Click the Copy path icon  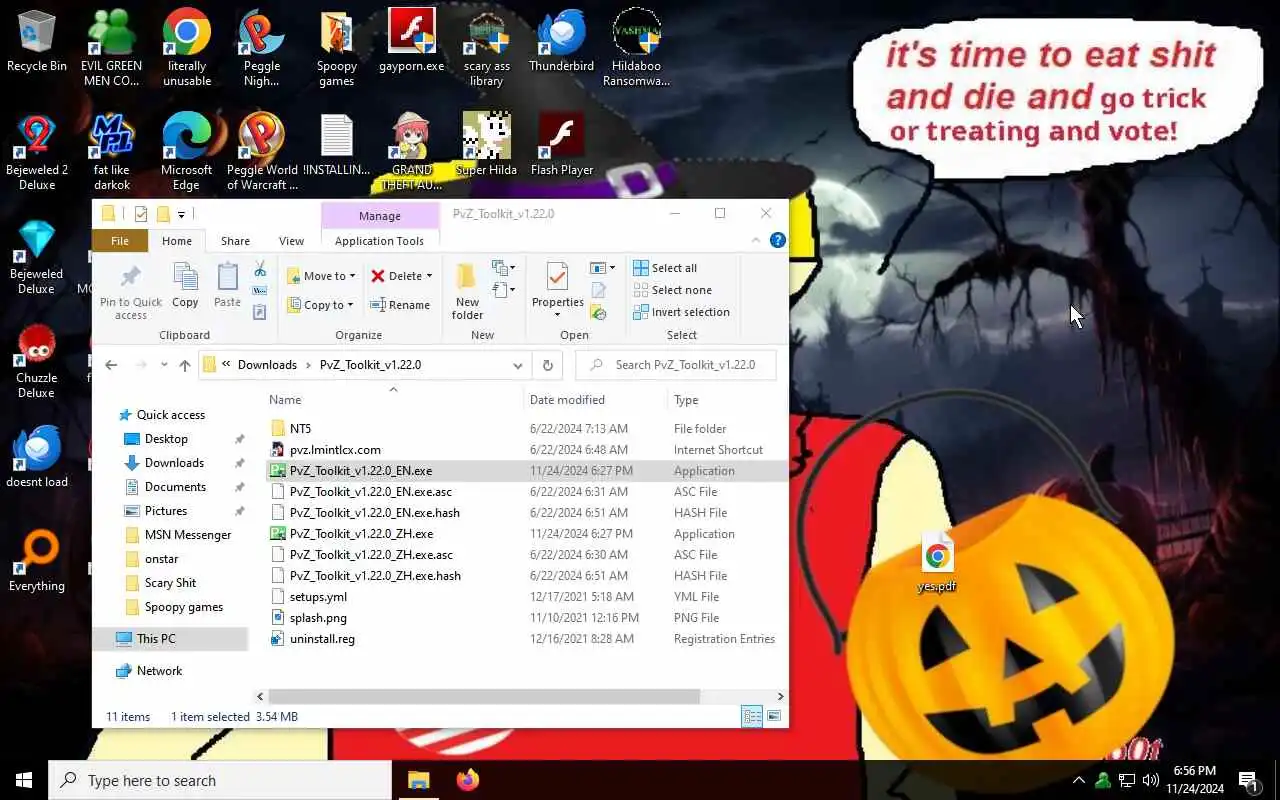coord(260,290)
